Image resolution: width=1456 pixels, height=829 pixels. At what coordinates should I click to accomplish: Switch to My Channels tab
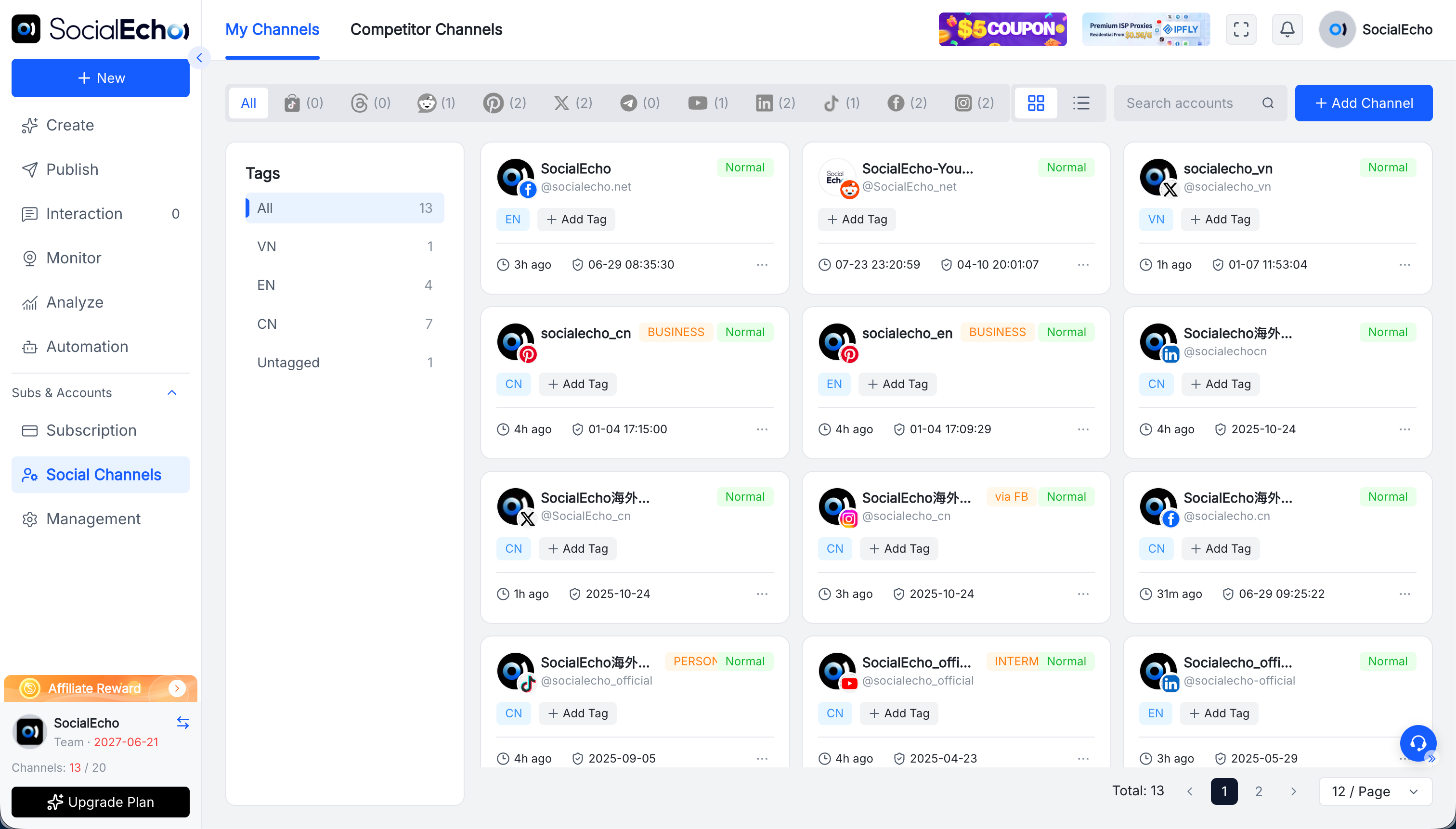tap(272, 30)
